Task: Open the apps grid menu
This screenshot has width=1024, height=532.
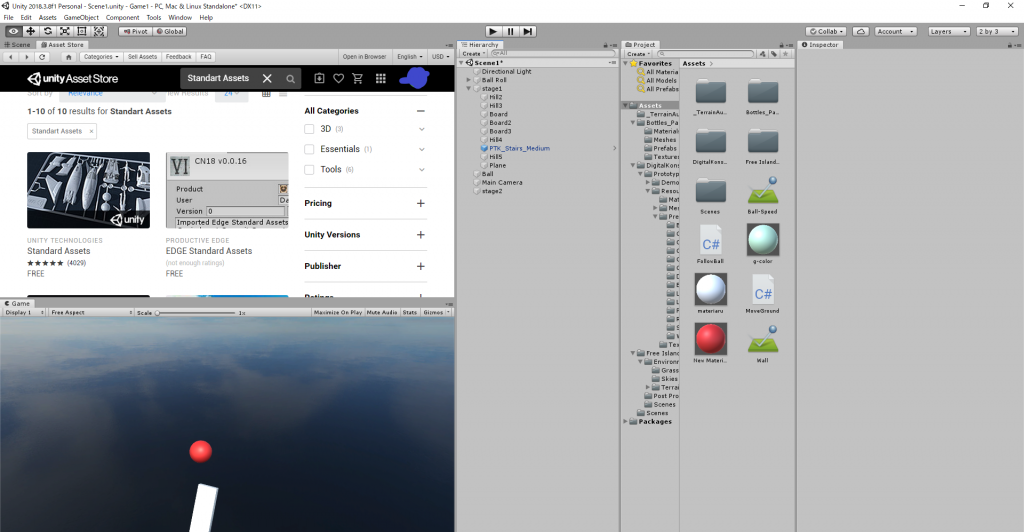Action: pyautogui.click(x=381, y=78)
